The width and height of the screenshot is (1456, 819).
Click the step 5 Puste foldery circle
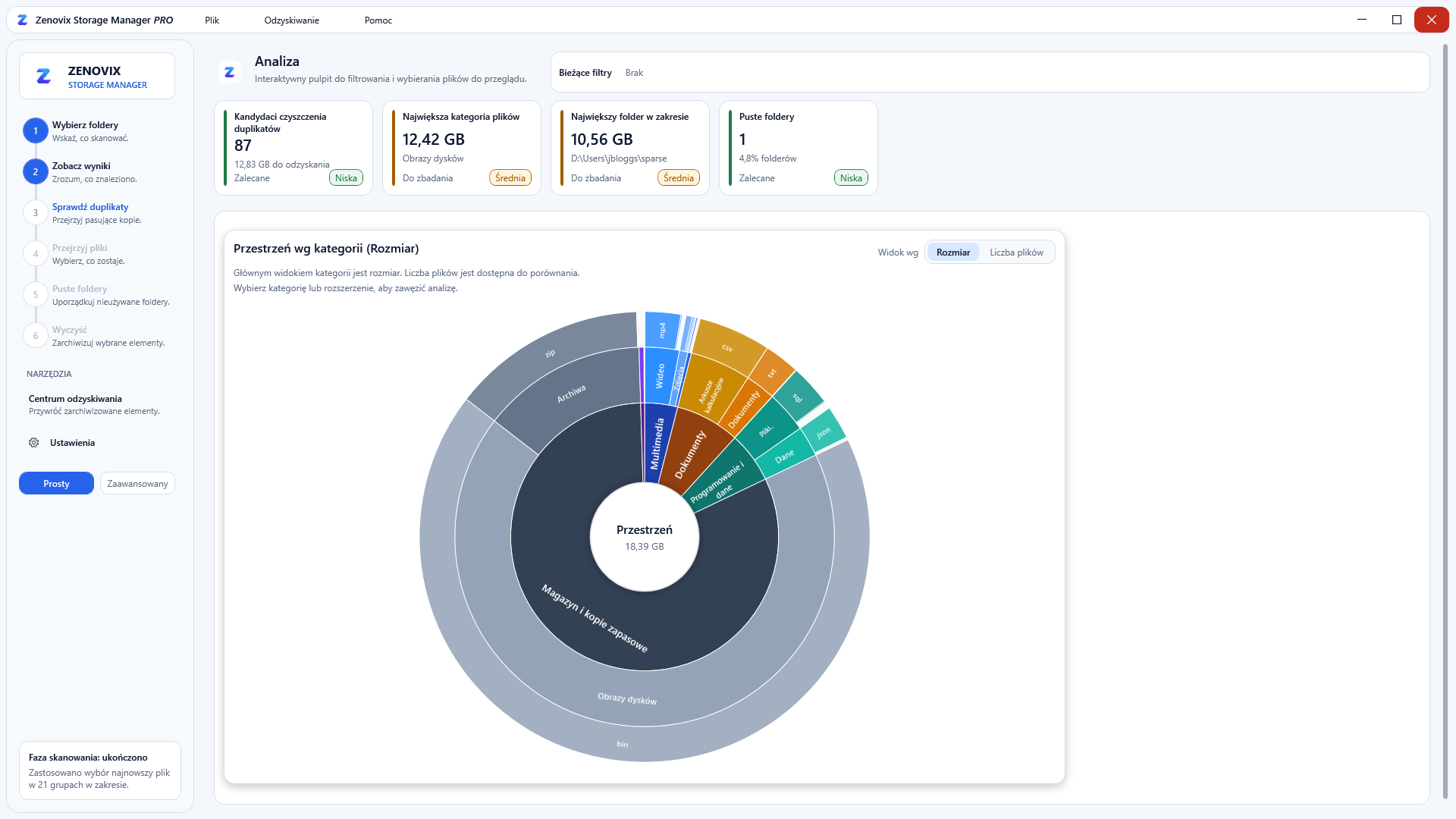click(x=36, y=295)
